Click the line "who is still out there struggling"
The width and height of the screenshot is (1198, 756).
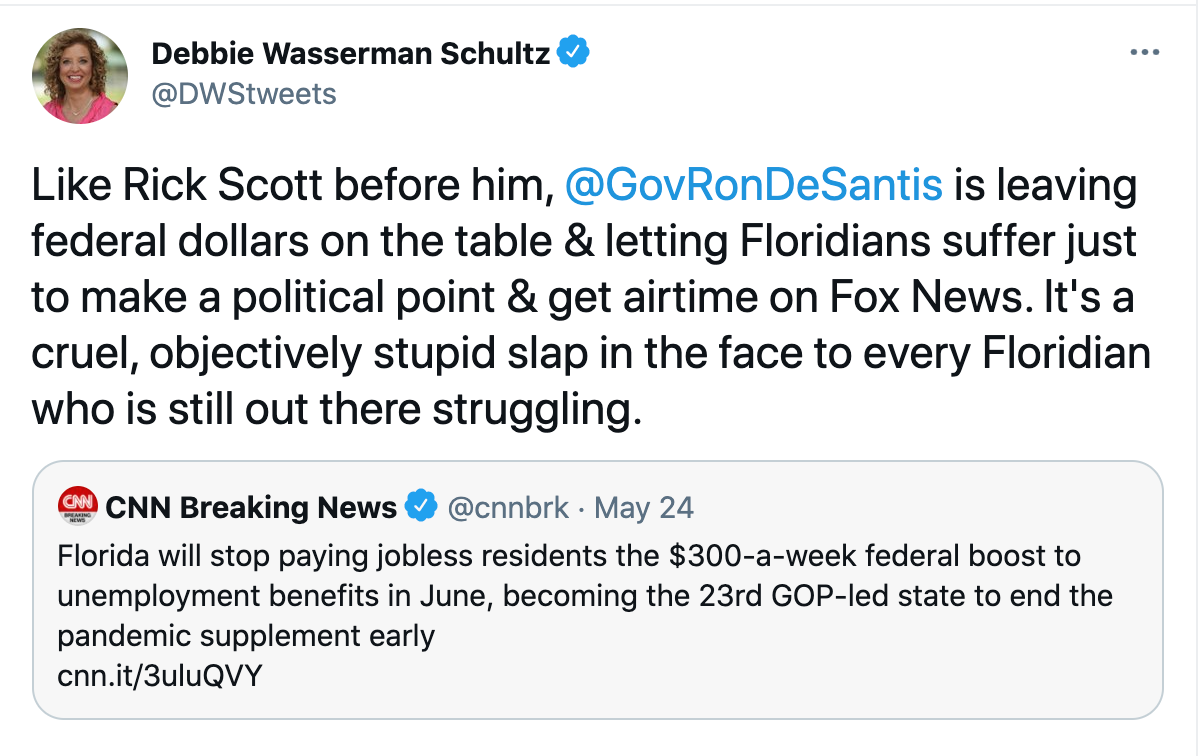click(335, 411)
